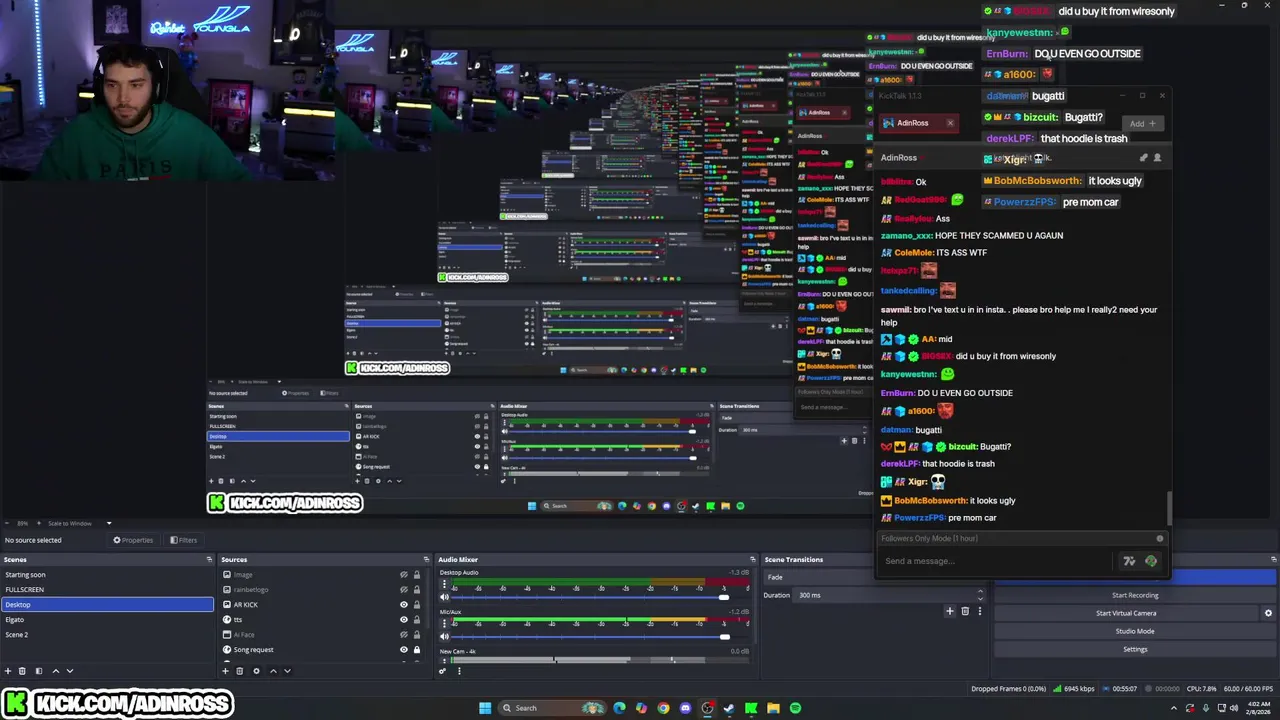The height and width of the screenshot is (720, 1280).
Task: Open Mic/Aux options three dots
Action: [x=444, y=624]
